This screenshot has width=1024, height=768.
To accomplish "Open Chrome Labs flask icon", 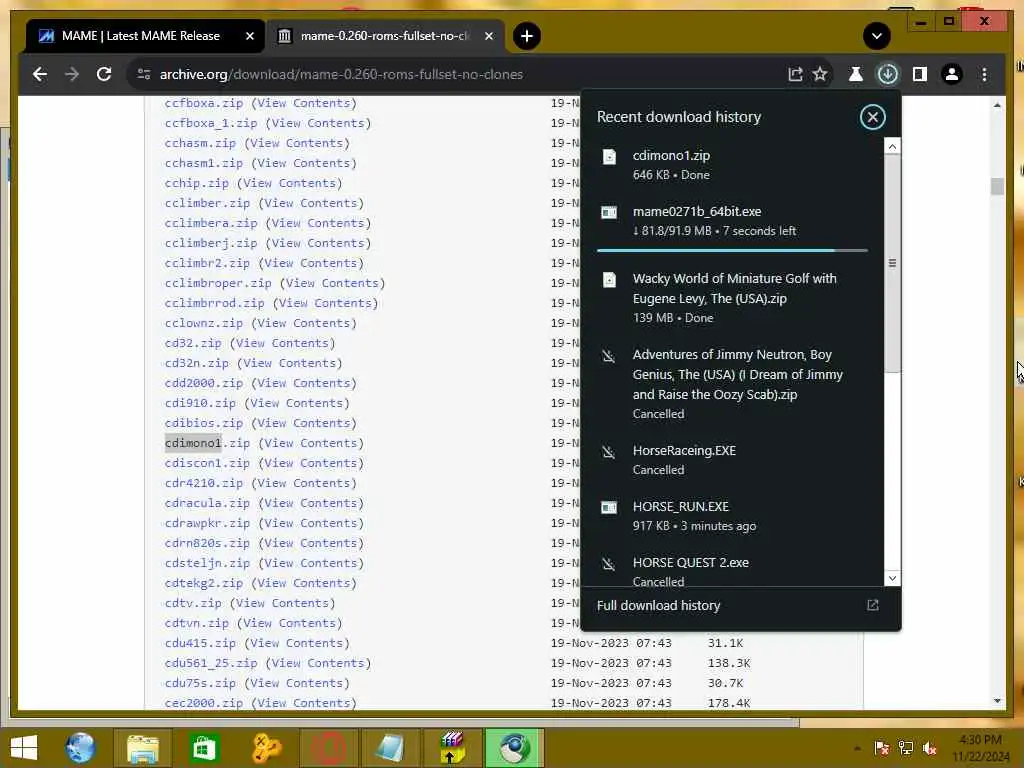I will coord(856,74).
